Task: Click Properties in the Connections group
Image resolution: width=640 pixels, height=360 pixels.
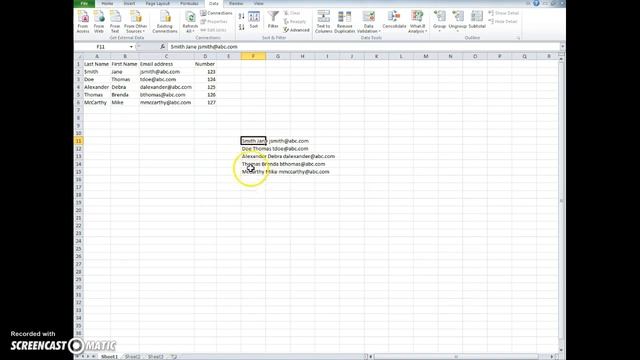Action: [214, 22]
